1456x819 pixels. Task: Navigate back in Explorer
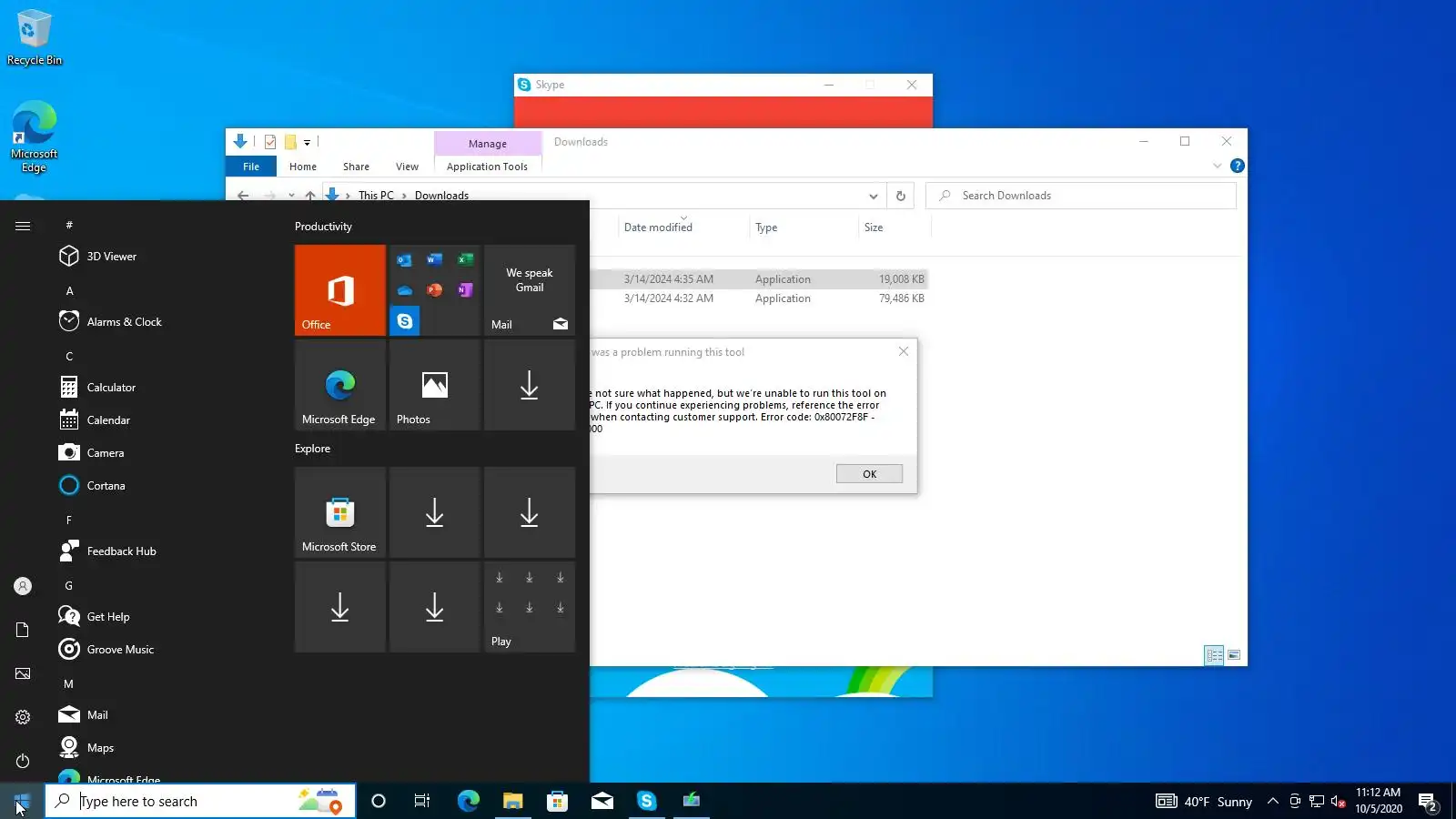[243, 196]
